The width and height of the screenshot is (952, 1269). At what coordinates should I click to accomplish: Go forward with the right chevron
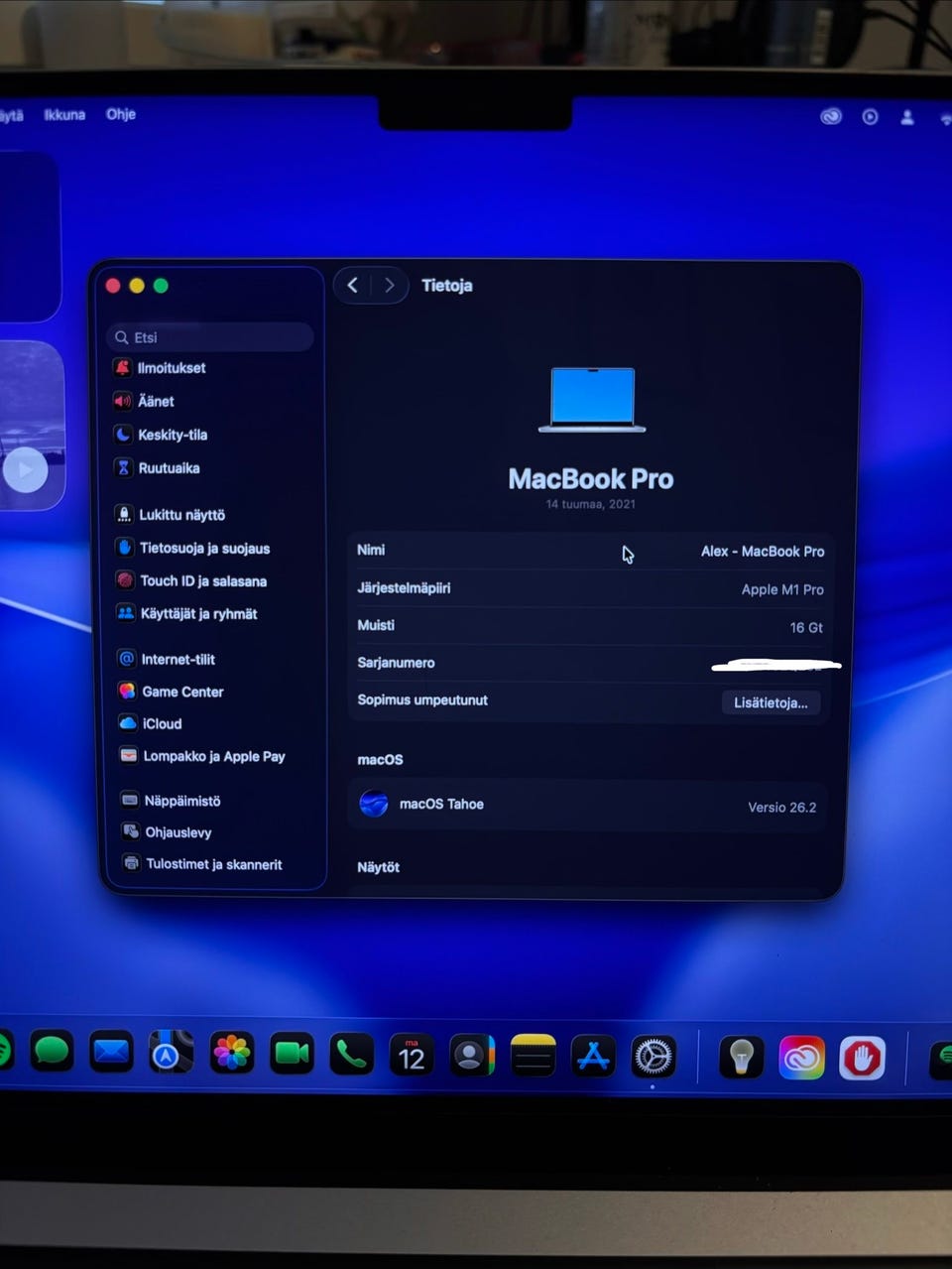click(389, 286)
